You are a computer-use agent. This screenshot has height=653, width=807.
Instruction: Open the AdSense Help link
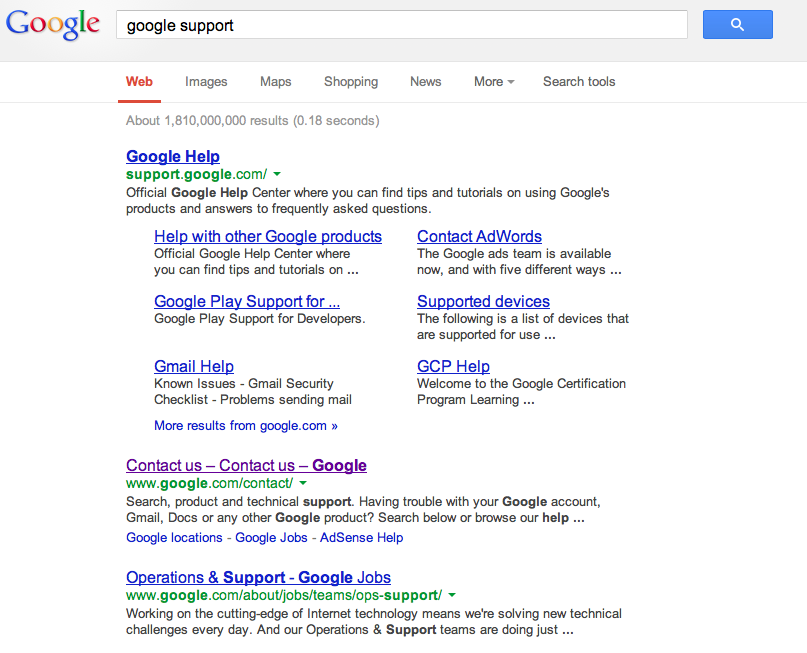pos(361,537)
